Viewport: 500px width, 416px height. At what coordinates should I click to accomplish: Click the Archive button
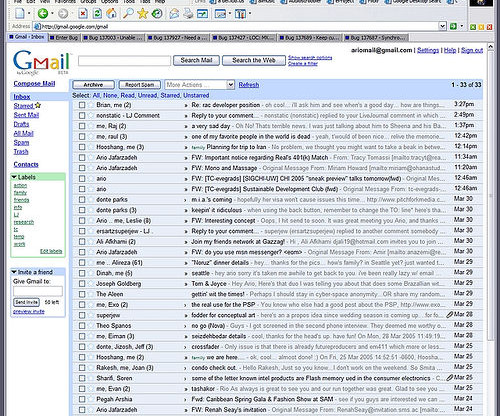[93, 85]
